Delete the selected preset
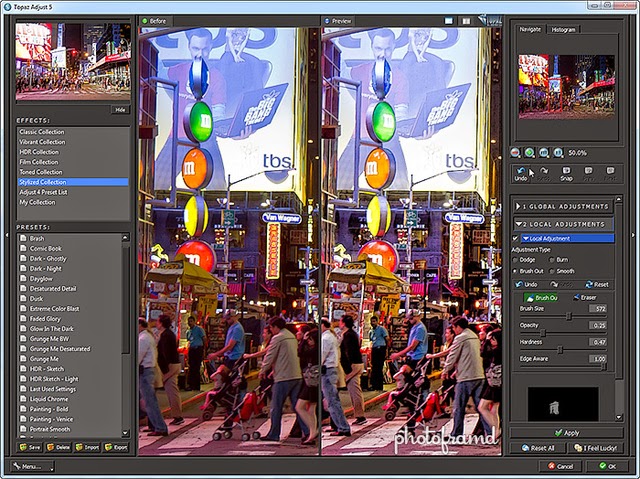This screenshot has height=479, width=640. (x=60, y=447)
